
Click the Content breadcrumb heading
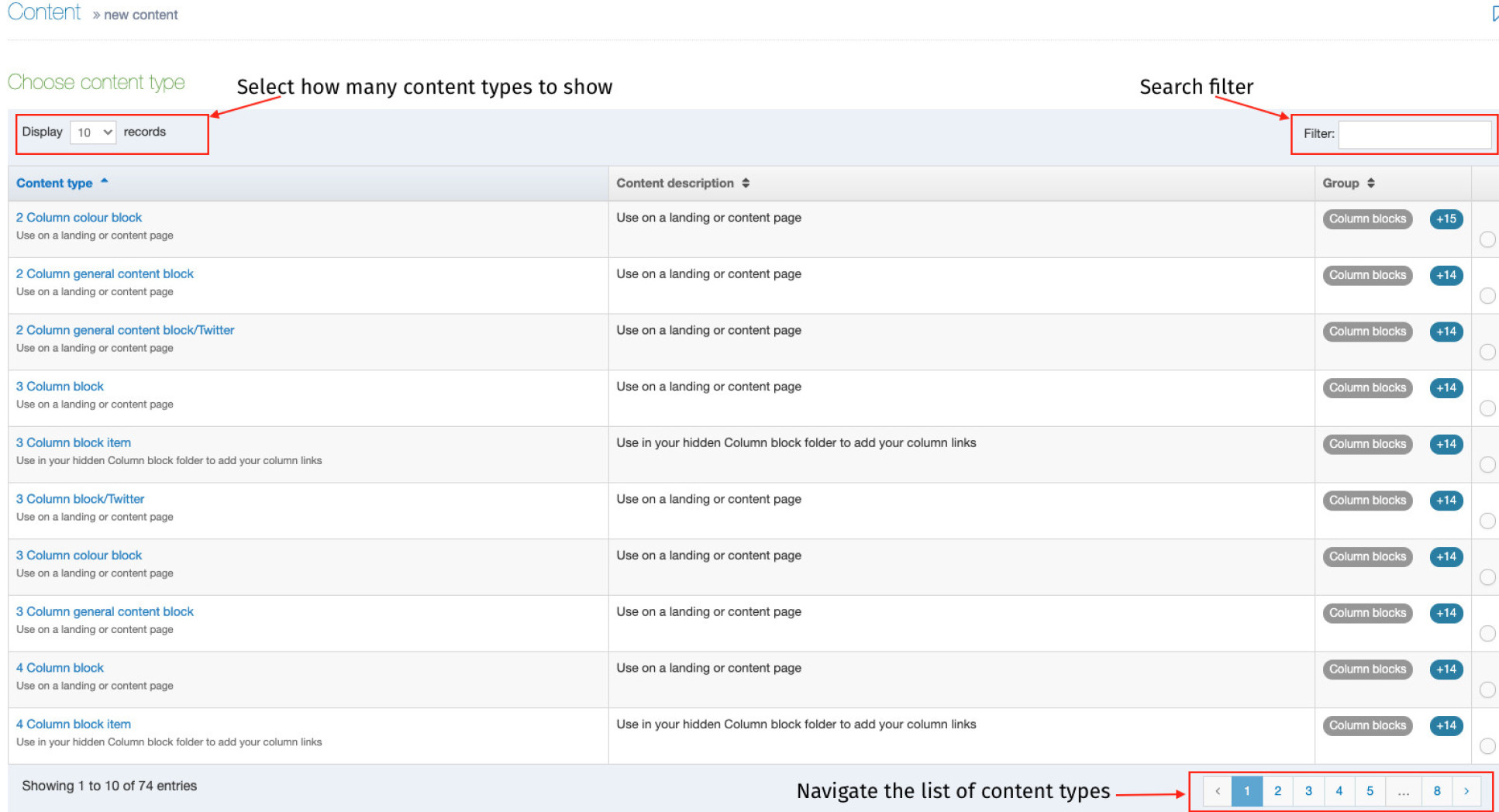tap(44, 12)
